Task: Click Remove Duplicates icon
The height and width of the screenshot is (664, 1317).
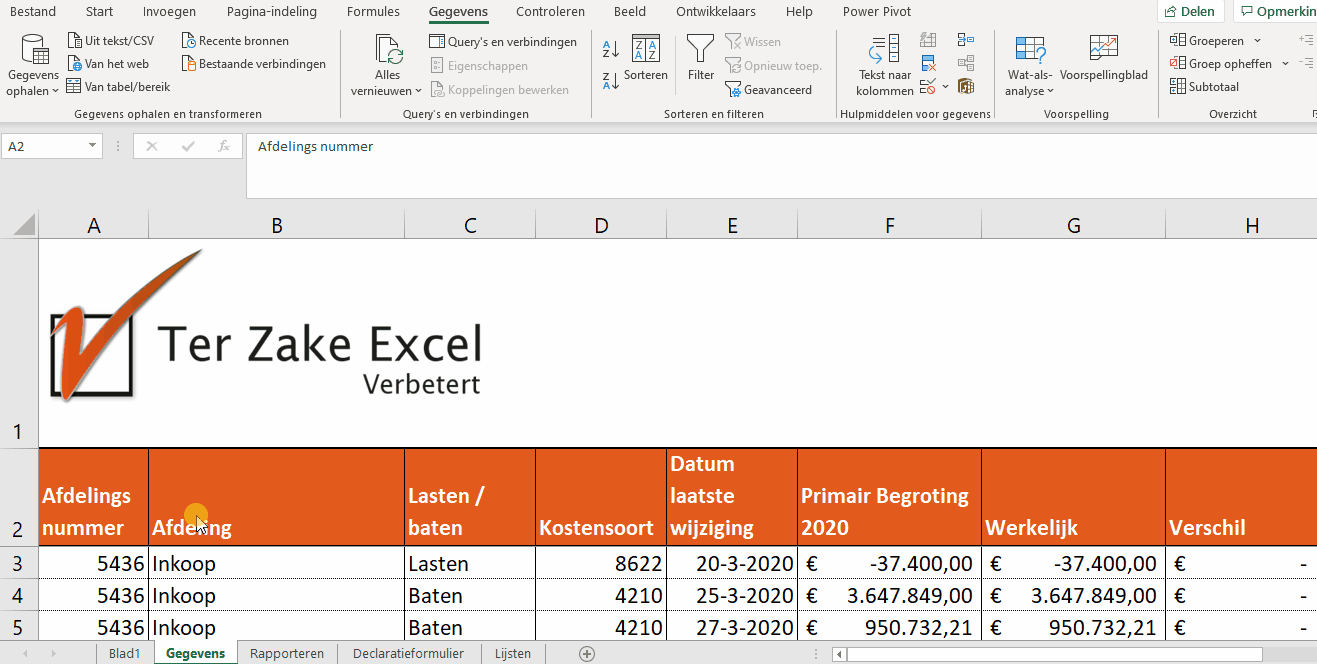Action: click(928, 63)
